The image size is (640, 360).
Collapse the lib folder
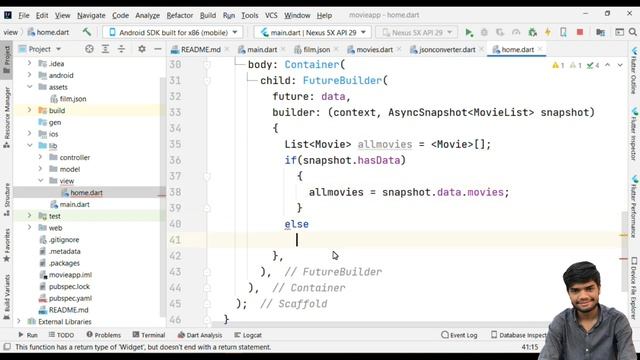pos(29,145)
